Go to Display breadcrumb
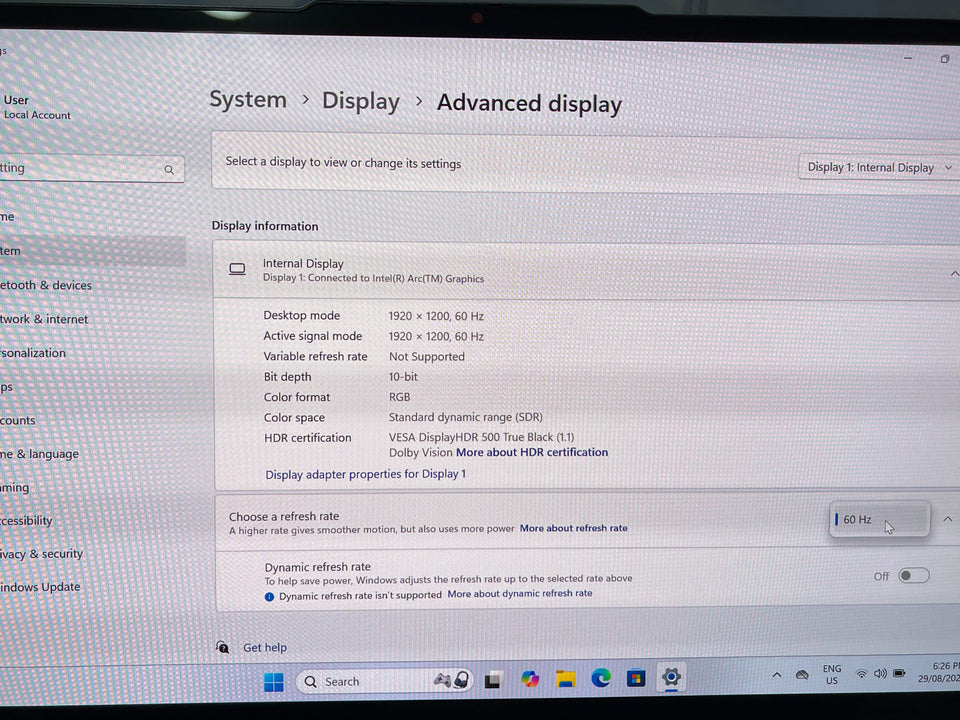960x720 pixels. coord(361,101)
